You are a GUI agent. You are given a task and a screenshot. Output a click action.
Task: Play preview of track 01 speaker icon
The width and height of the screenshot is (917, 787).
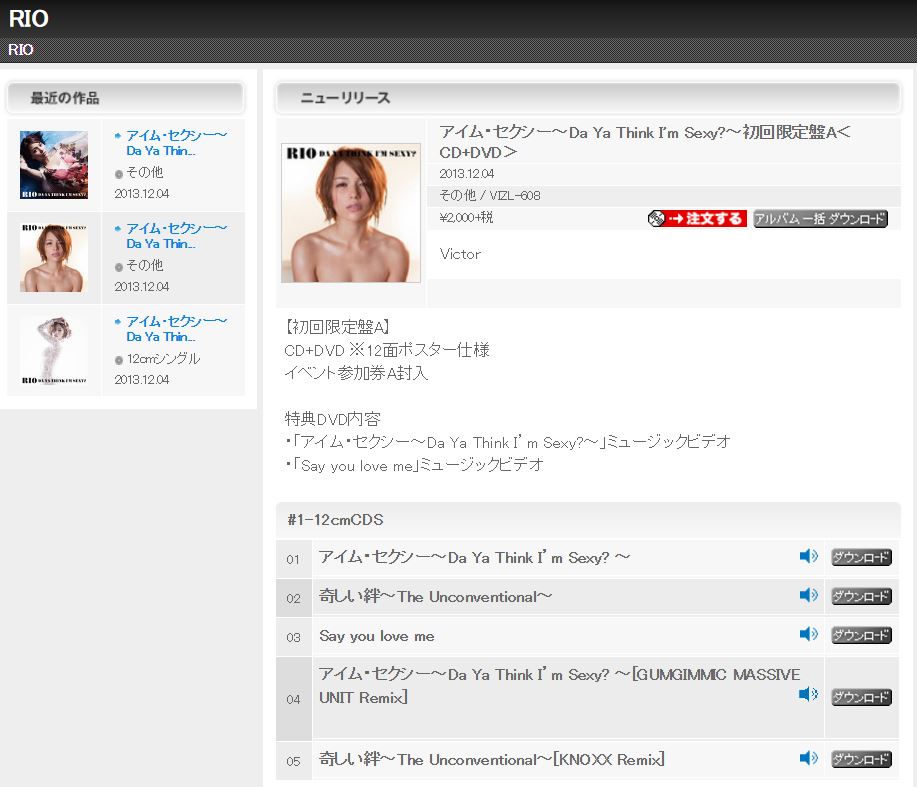tap(808, 557)
